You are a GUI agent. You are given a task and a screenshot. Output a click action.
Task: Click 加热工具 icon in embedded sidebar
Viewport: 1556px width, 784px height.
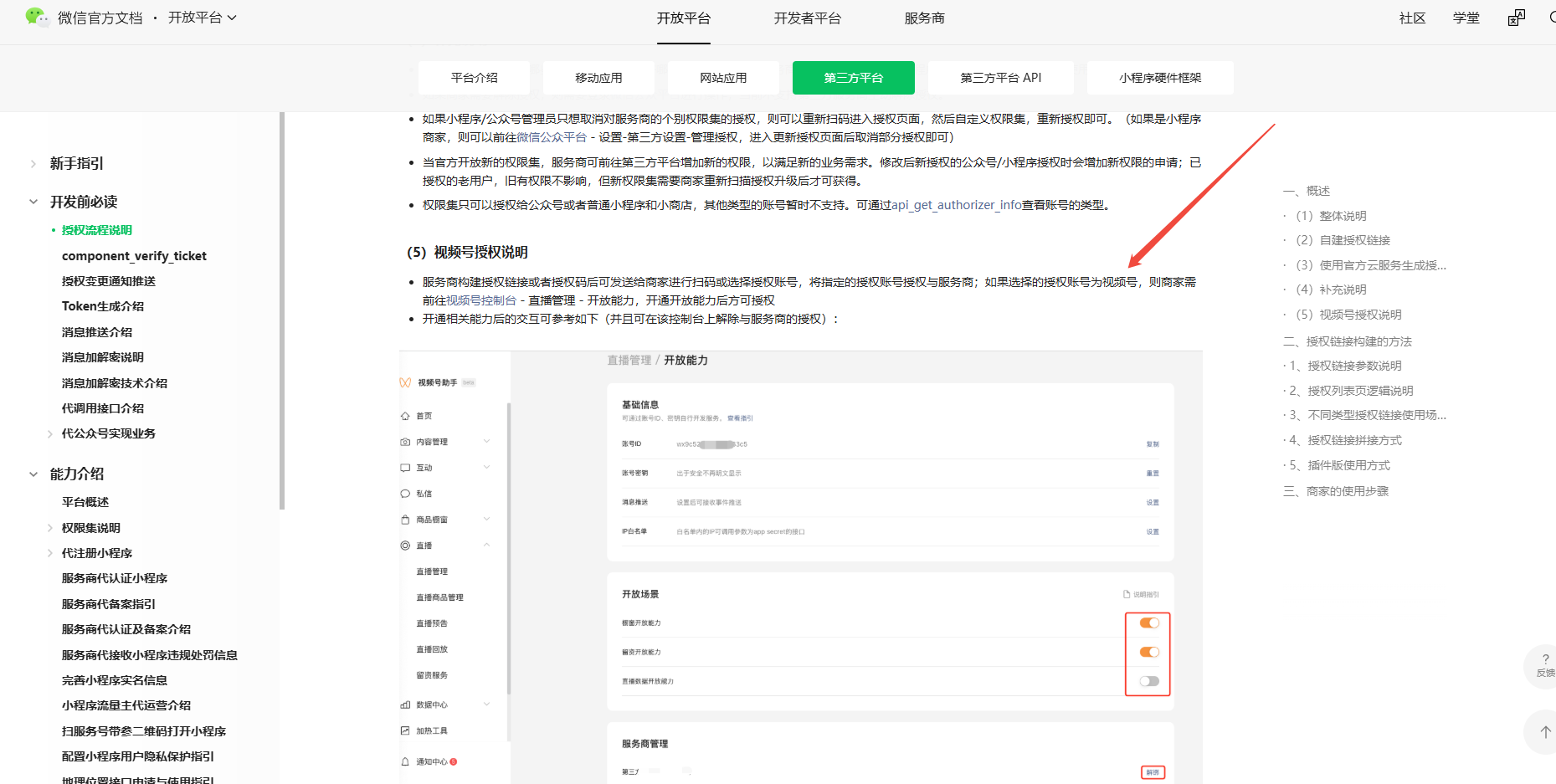405,730
